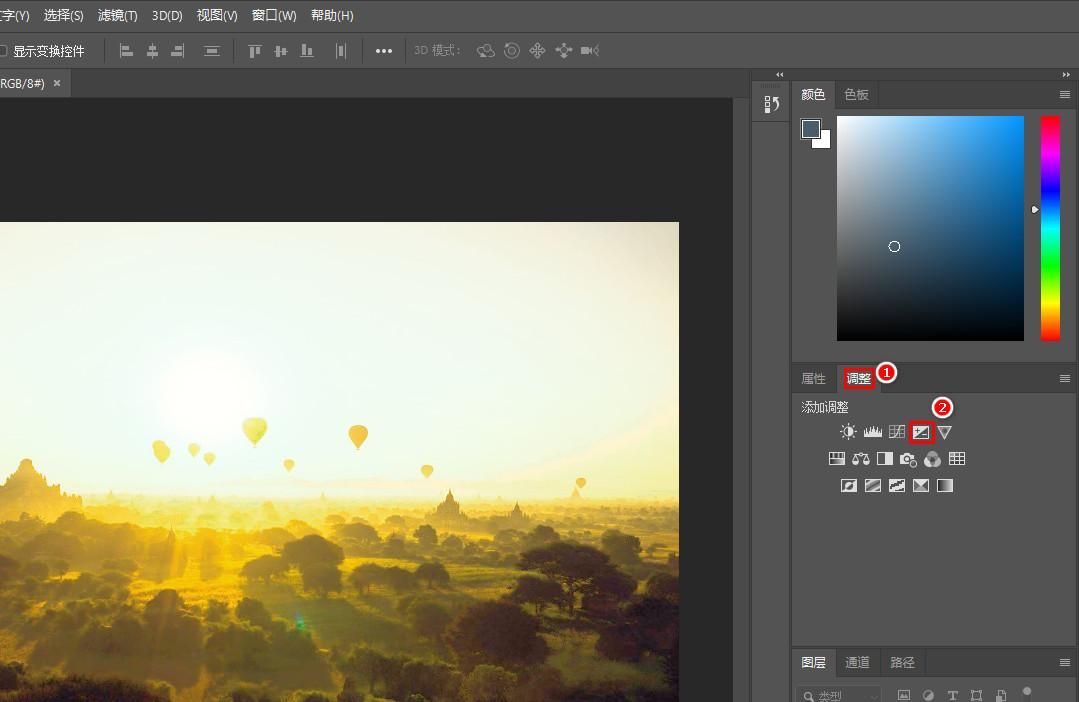Toggle the text layer filter icon
The height and width of the screenshot is (702, 1079).
point(952,695)
